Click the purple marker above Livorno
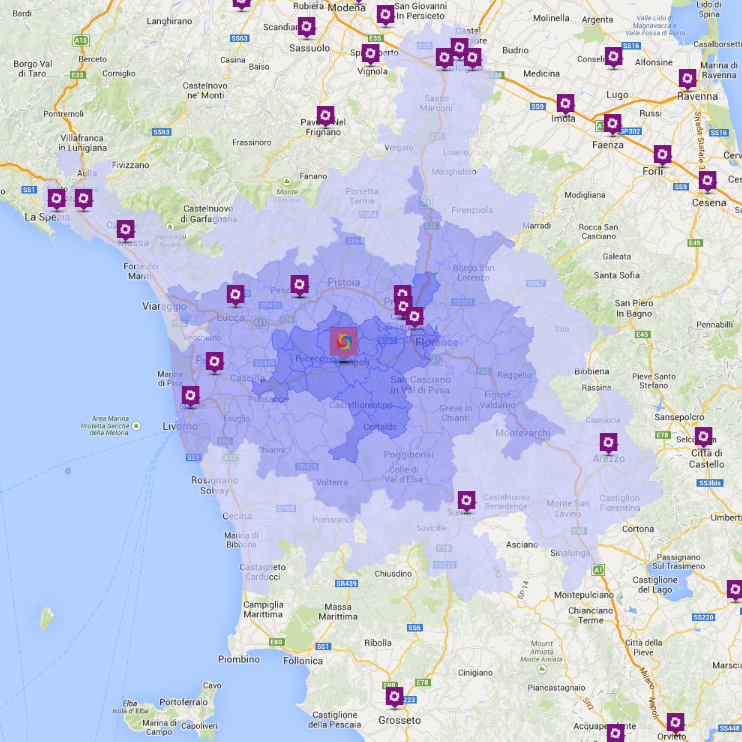This screenshot has height=742, width=742. click(190, 399)
